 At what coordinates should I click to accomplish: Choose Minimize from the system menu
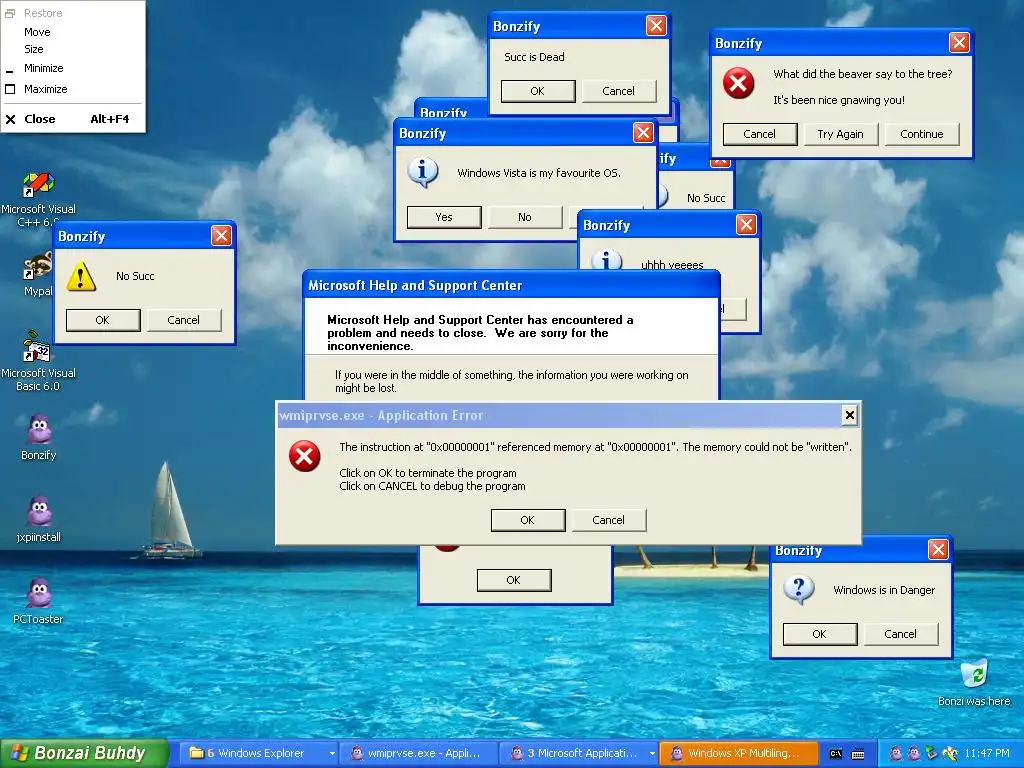pos(73,68)
